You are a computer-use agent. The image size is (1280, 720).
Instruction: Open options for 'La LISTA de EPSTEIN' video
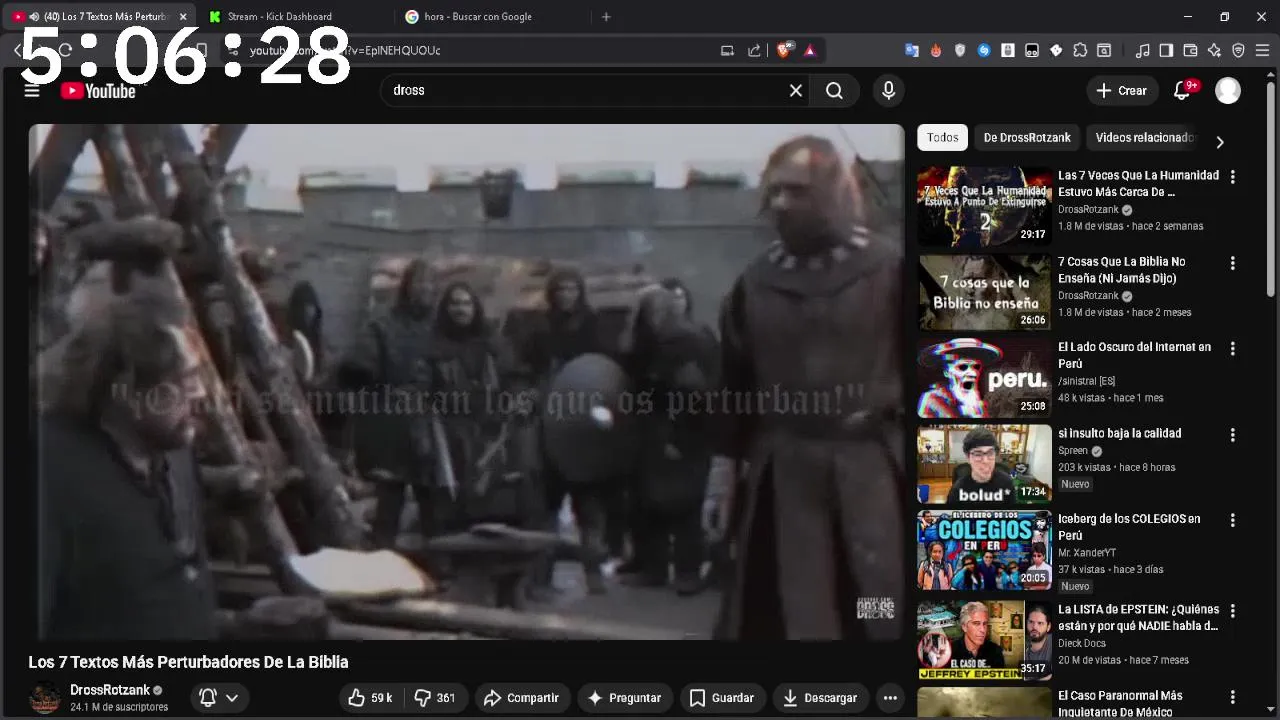point(1232,611)
